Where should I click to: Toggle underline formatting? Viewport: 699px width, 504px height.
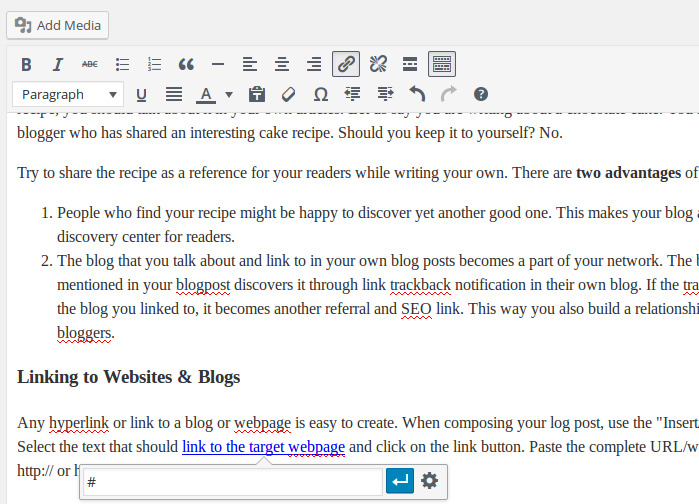pyautogui.click(x=141, y=94)
